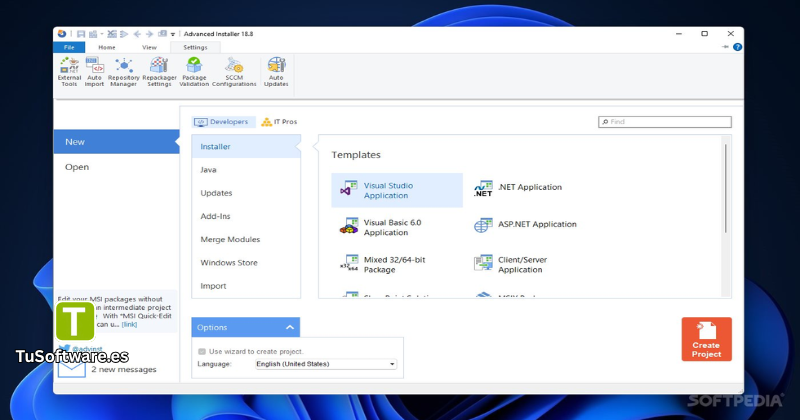Open the build options dropdown arrow
The image size is (800, 420).
pyautogui.click(x=102, y=34)
